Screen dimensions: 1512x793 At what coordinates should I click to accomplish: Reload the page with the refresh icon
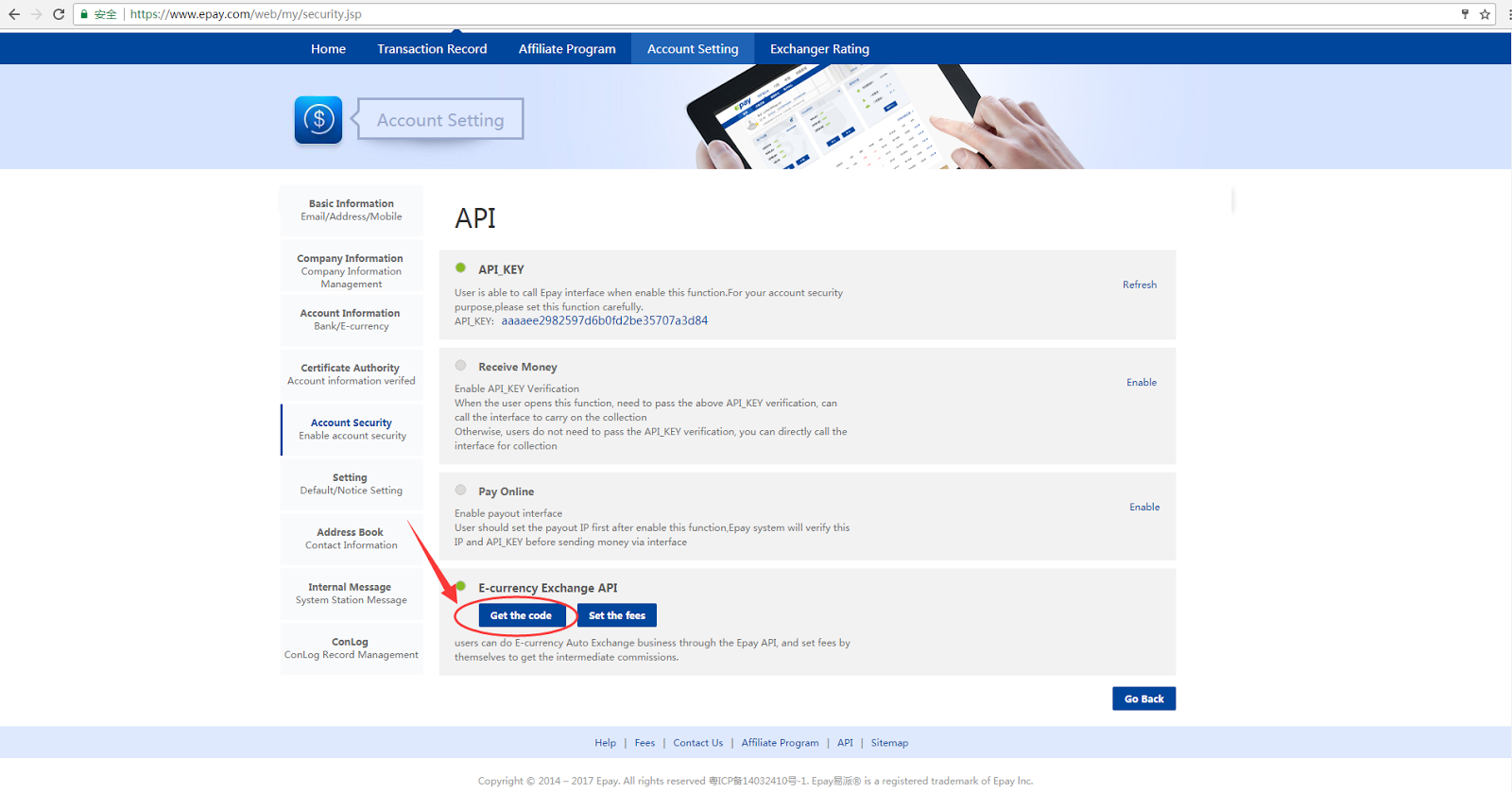tap(59, 14)
